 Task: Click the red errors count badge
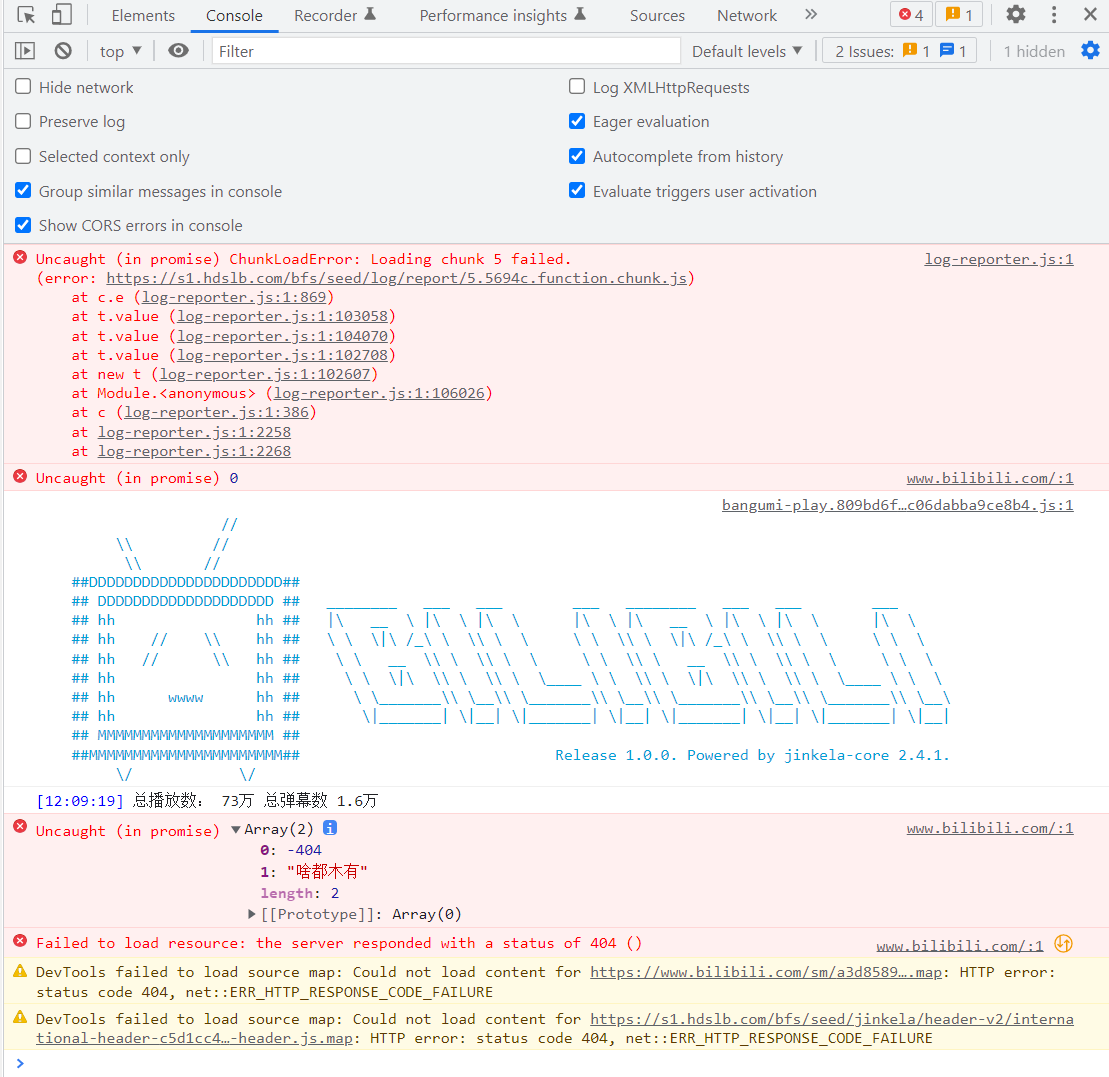click(x=911, y=14)
